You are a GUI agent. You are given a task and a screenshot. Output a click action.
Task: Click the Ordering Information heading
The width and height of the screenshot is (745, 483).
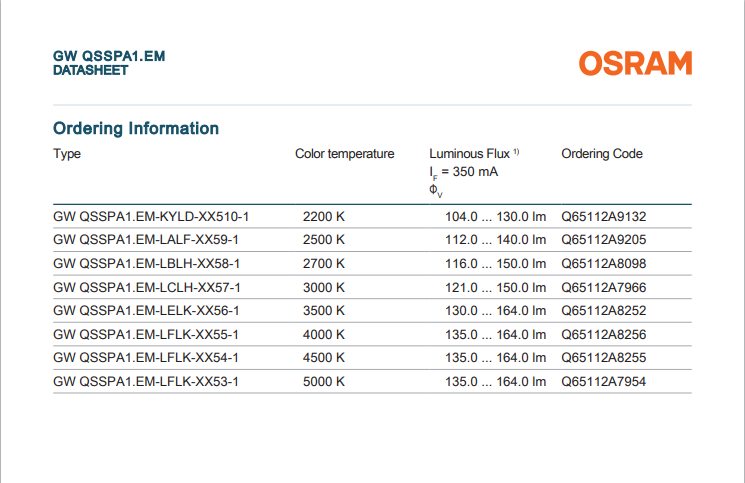click(135, 128)
